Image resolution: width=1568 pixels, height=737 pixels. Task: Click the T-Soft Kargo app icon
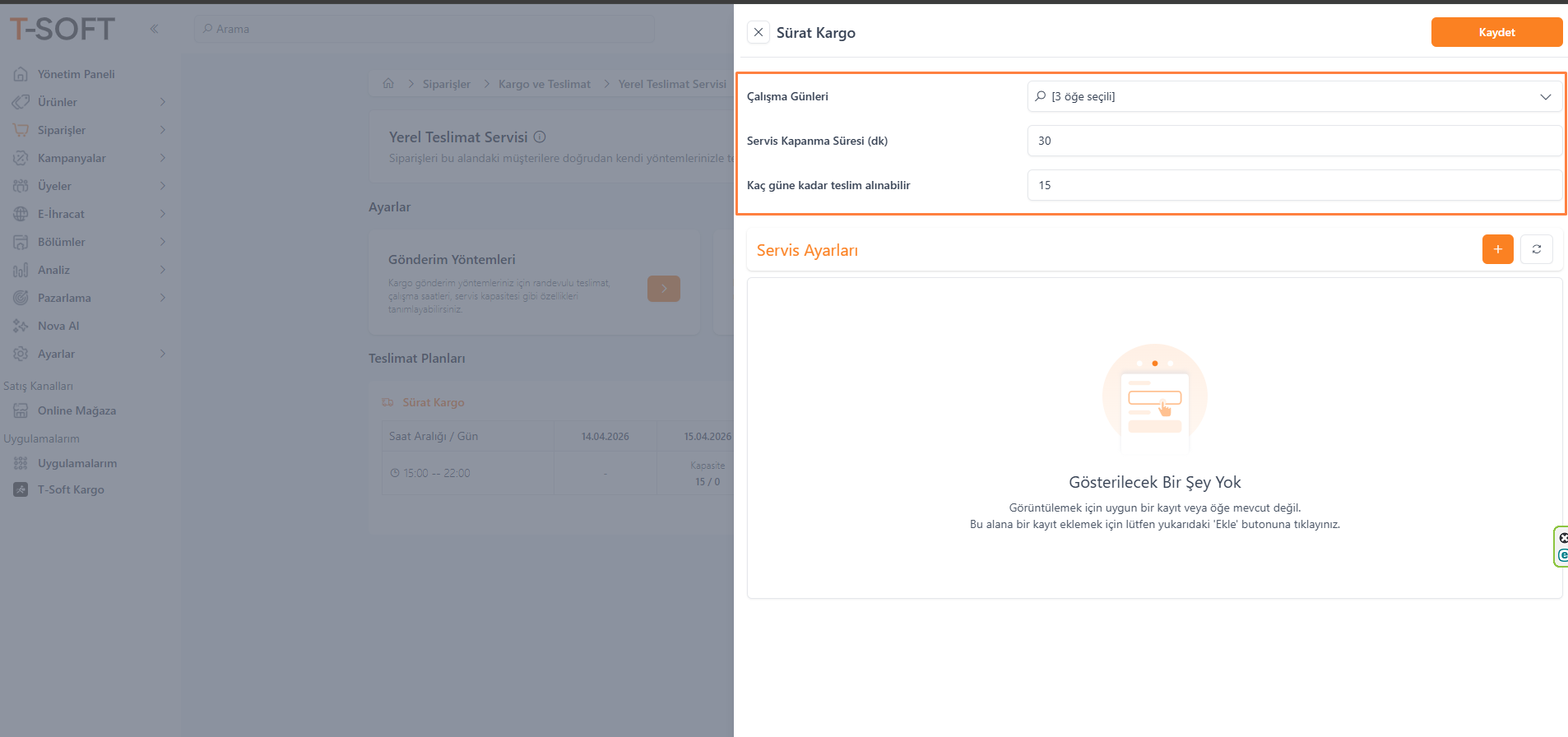21,489
